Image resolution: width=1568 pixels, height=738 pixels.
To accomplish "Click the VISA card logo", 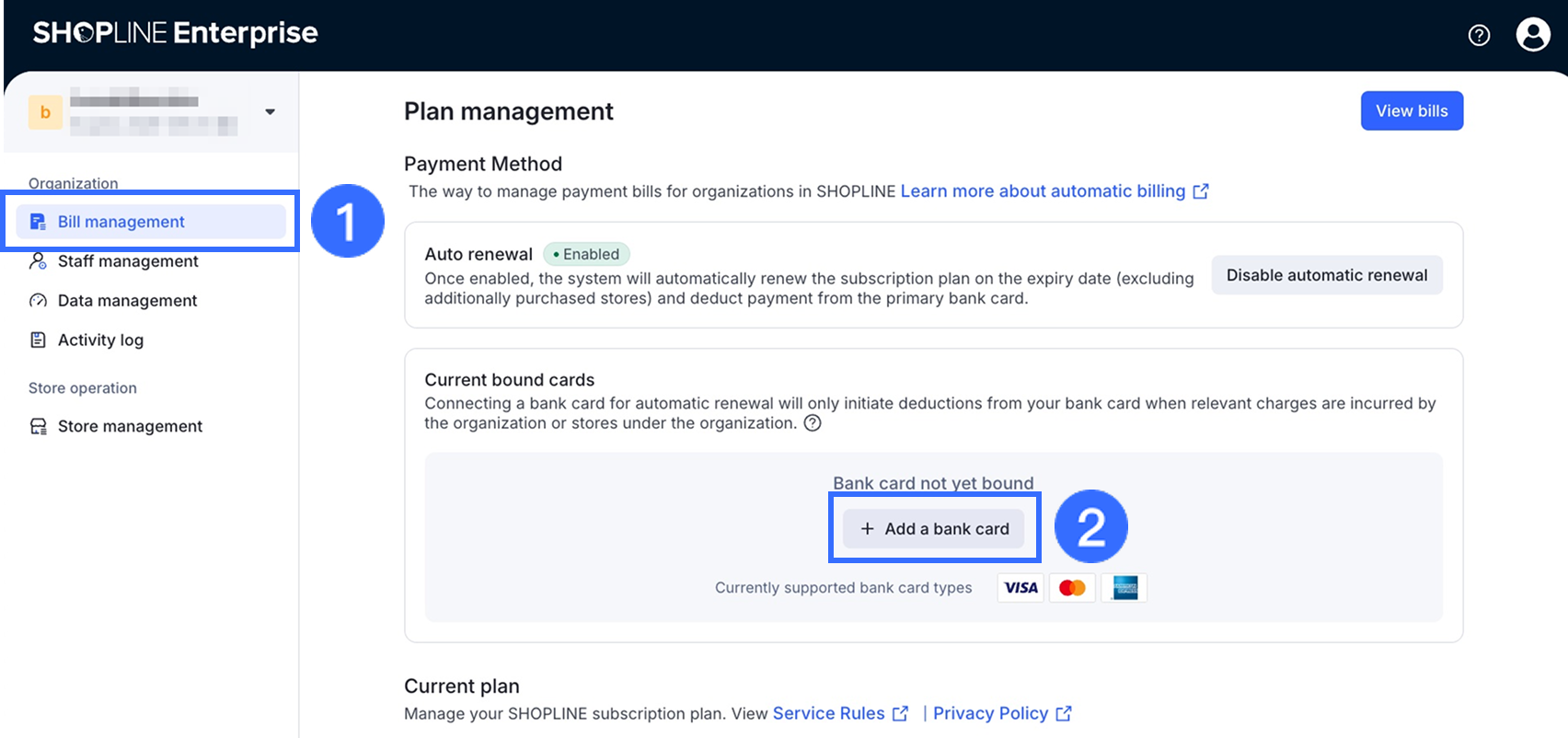I will click(x=1020, y=588).
